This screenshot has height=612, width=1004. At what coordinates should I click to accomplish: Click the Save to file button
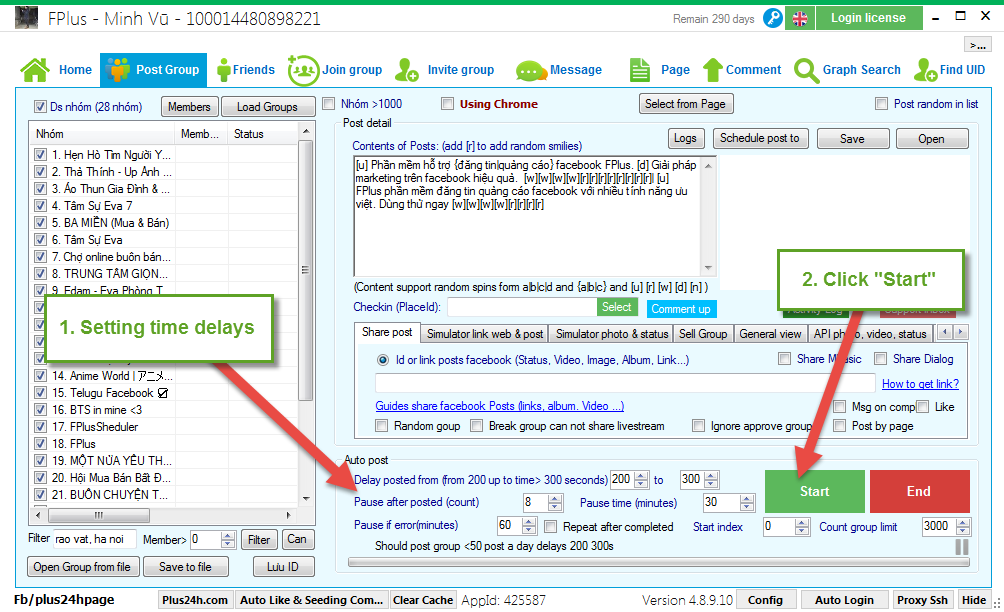coord(185,567)
